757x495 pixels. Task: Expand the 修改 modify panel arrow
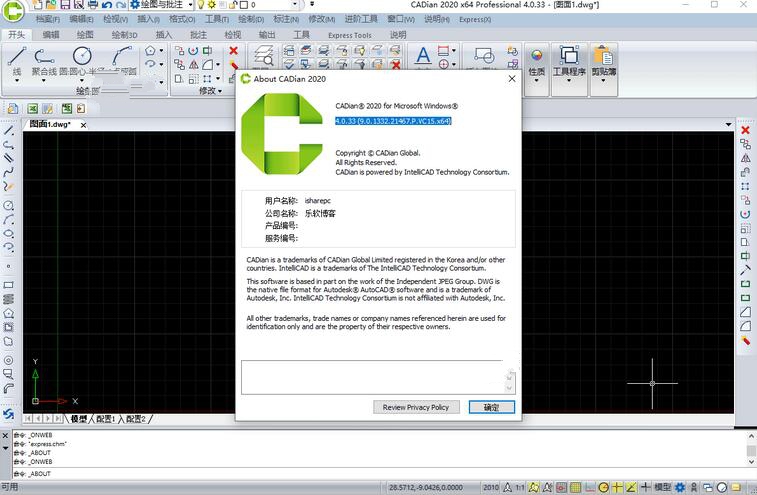(x=220, y=91)
